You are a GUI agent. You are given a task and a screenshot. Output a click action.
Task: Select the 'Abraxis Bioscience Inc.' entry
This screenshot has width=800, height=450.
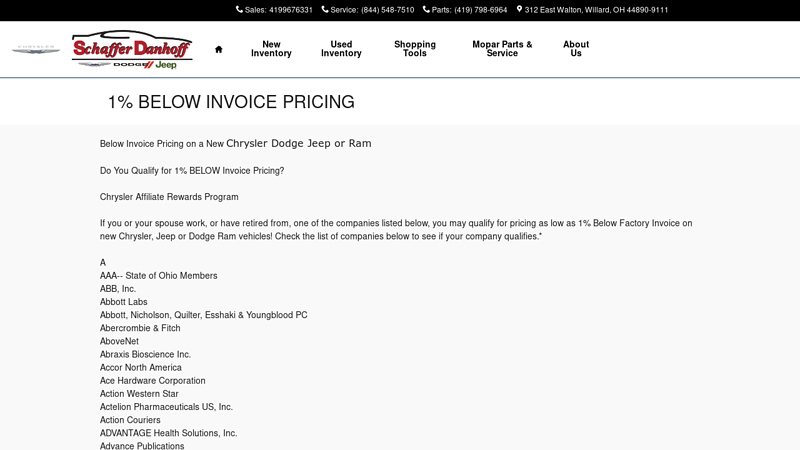(x=145, y=354)
